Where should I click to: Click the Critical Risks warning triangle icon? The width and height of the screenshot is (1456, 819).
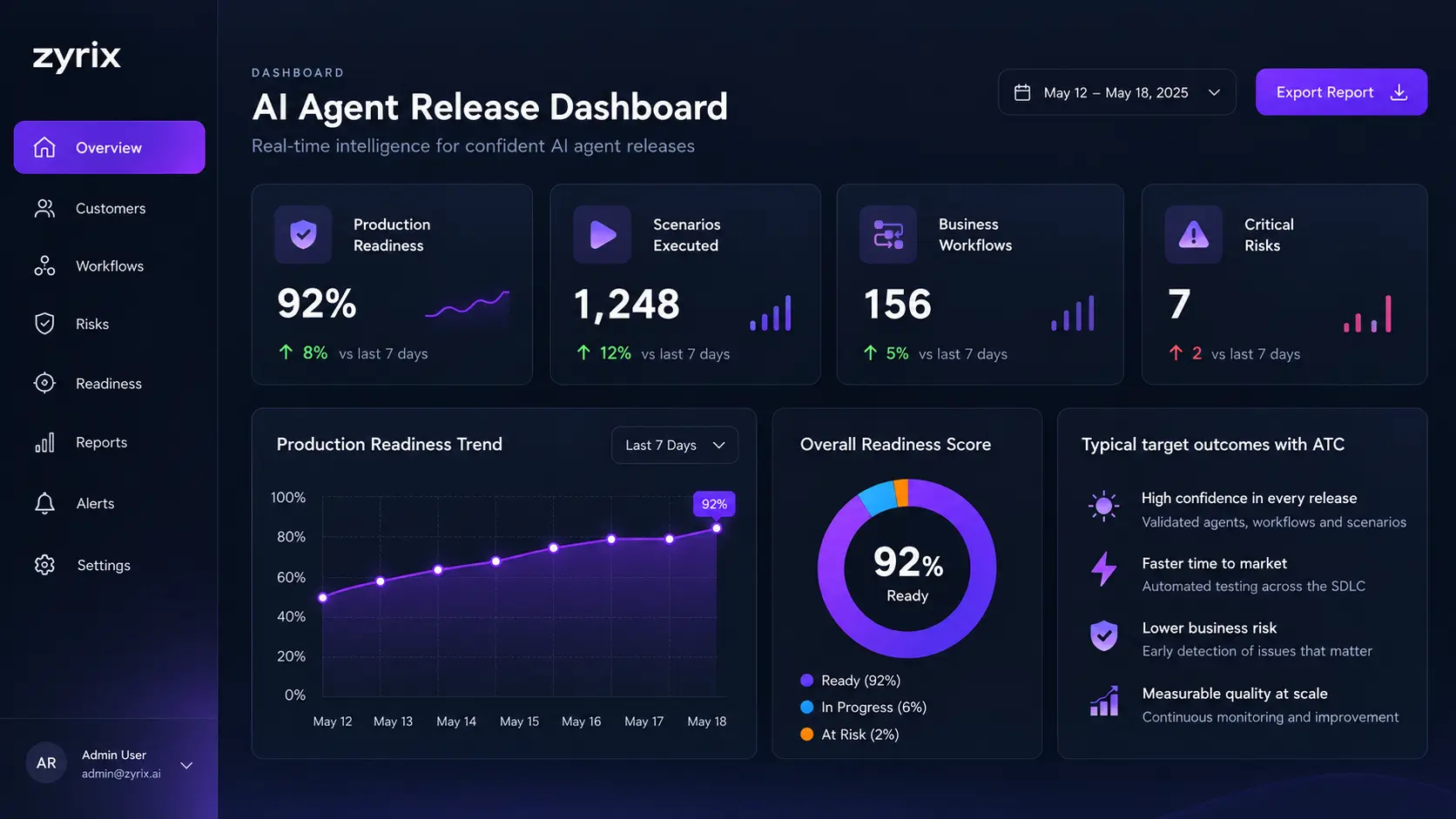[x=1193, y=234]
